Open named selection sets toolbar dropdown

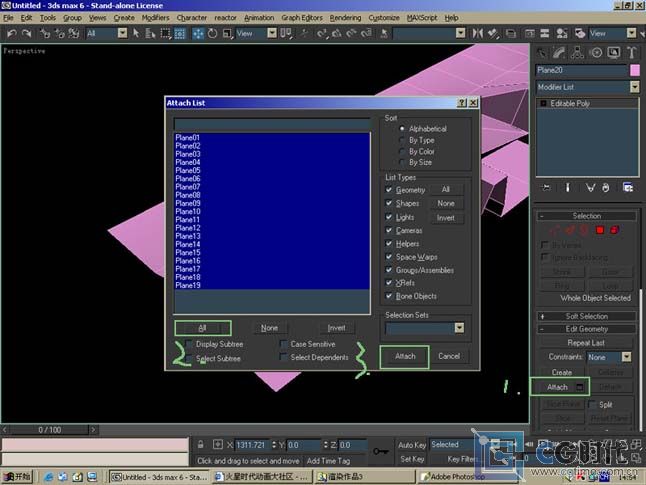[461, 33]
